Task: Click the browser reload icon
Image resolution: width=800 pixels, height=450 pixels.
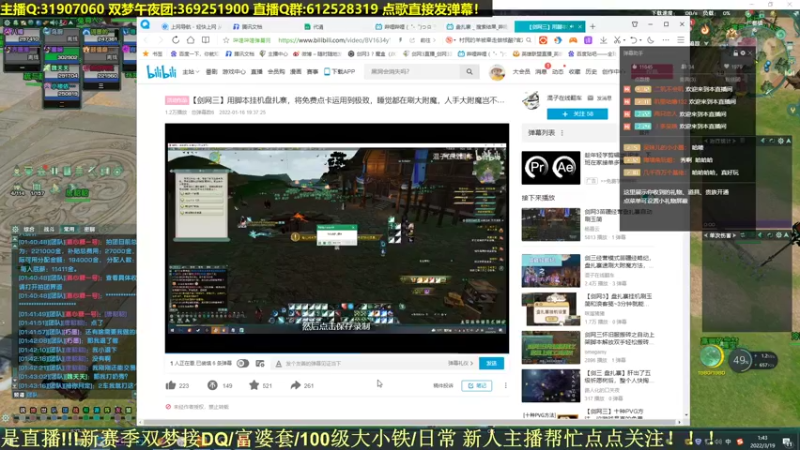Action: (x=176, y=40)
